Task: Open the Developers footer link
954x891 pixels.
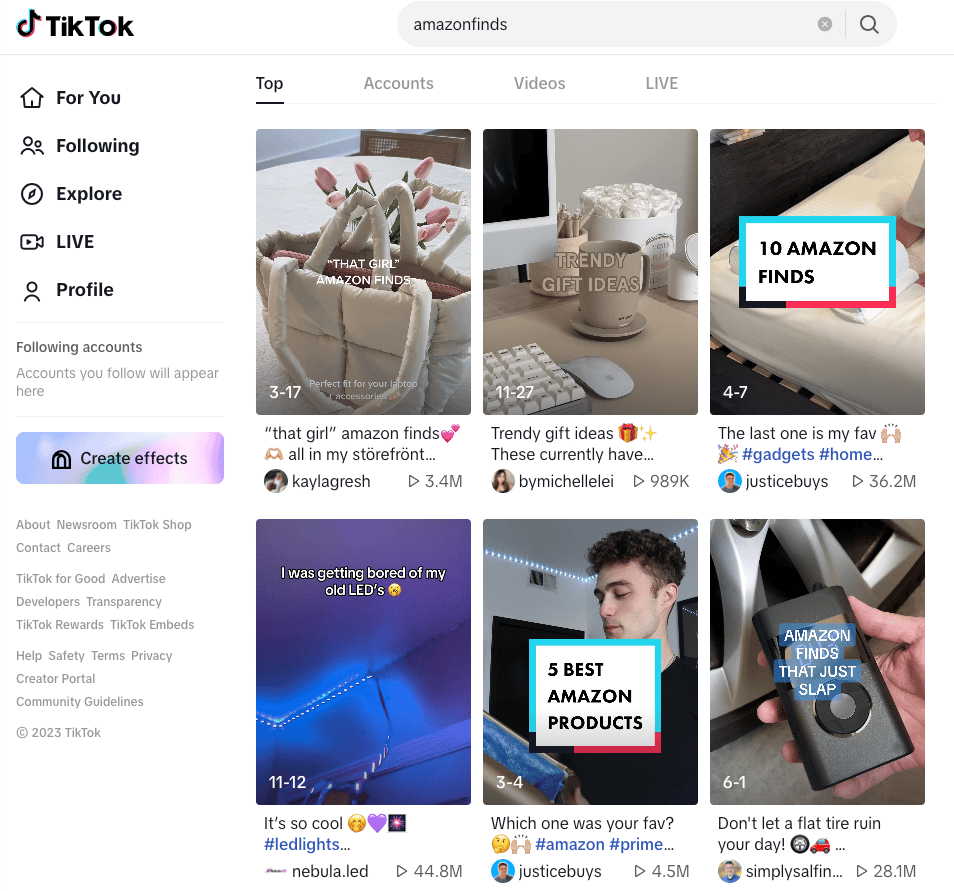Action: [48, 602]
